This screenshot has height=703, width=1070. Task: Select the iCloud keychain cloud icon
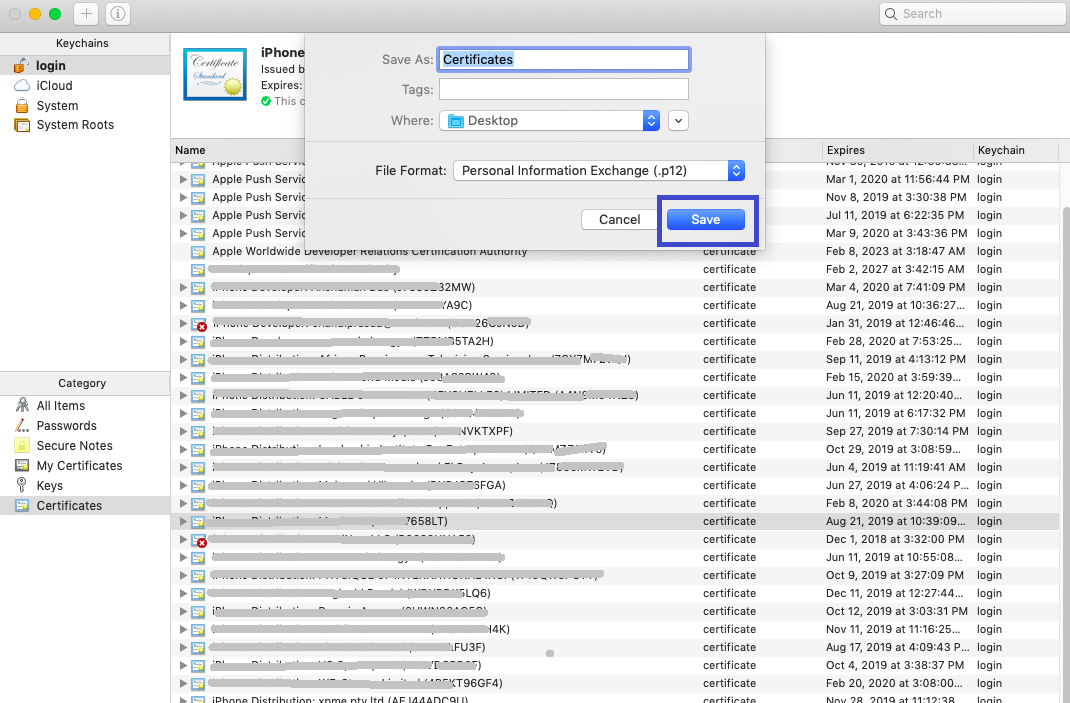(x=22, y=85)
